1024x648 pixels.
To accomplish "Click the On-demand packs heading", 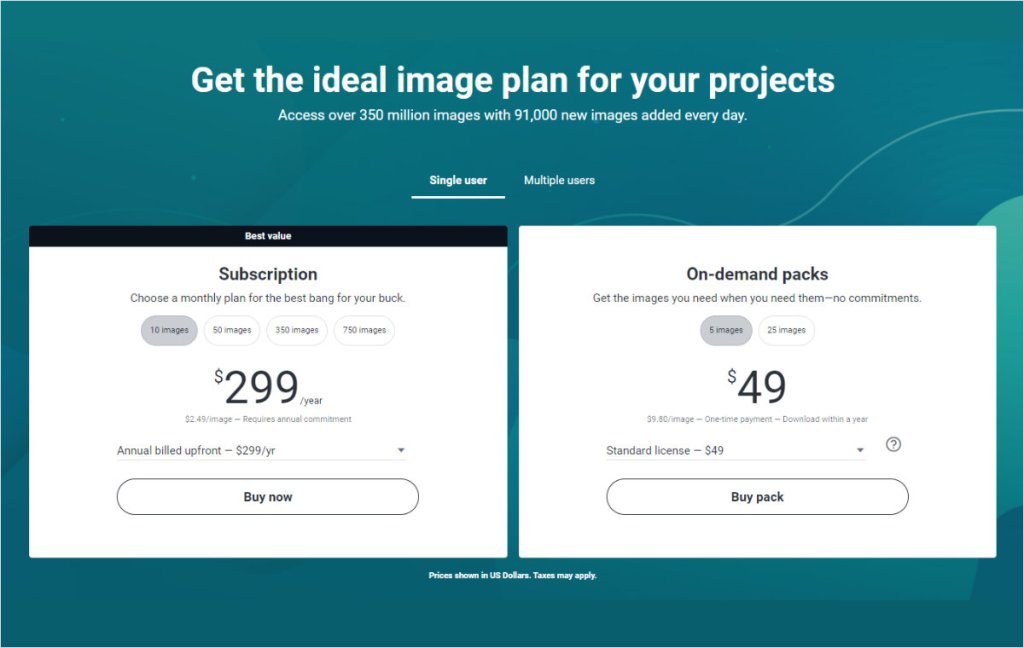I will coord(757,274).
